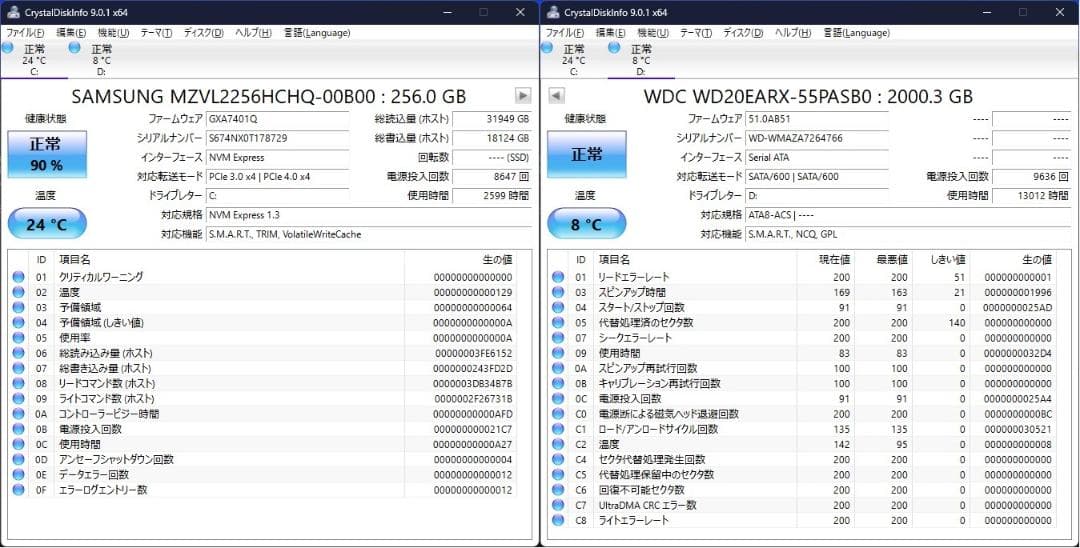
Task: Click status icon for 代替処理済のセクタ数 row
Action: click(558, 322)
